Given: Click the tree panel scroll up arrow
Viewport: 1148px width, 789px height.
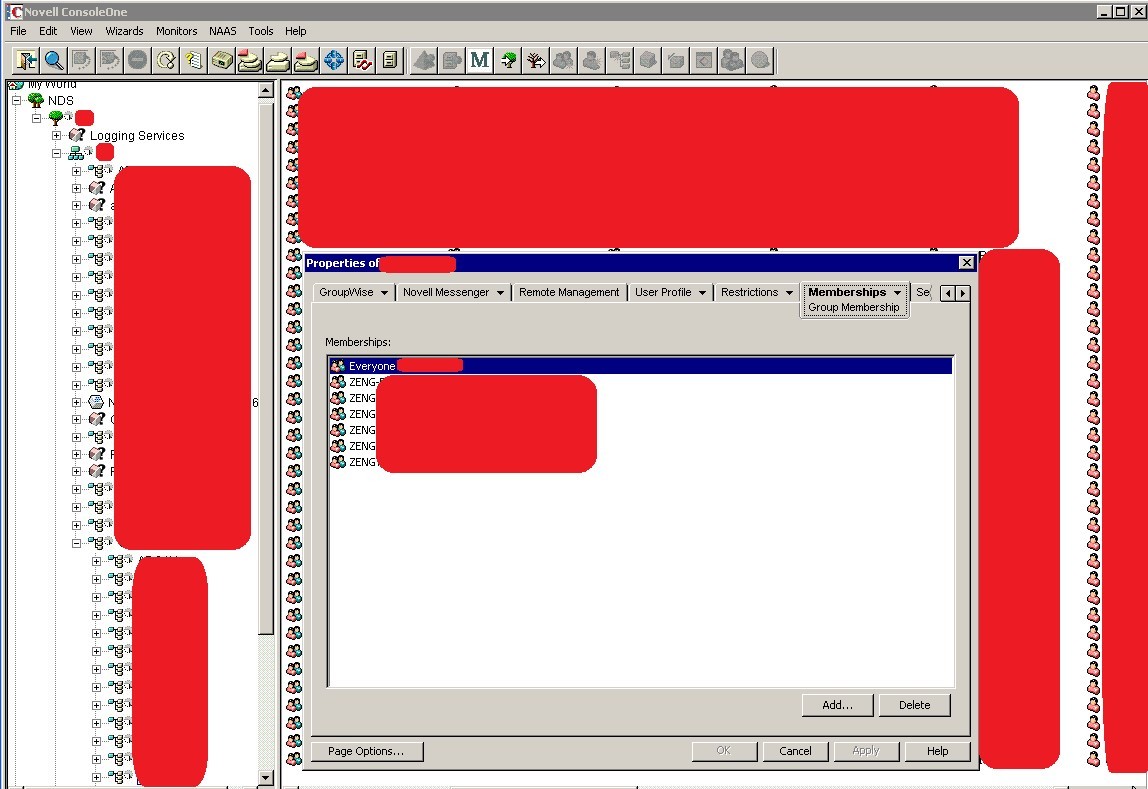Looking at the screenshot, I should [266, 90].
